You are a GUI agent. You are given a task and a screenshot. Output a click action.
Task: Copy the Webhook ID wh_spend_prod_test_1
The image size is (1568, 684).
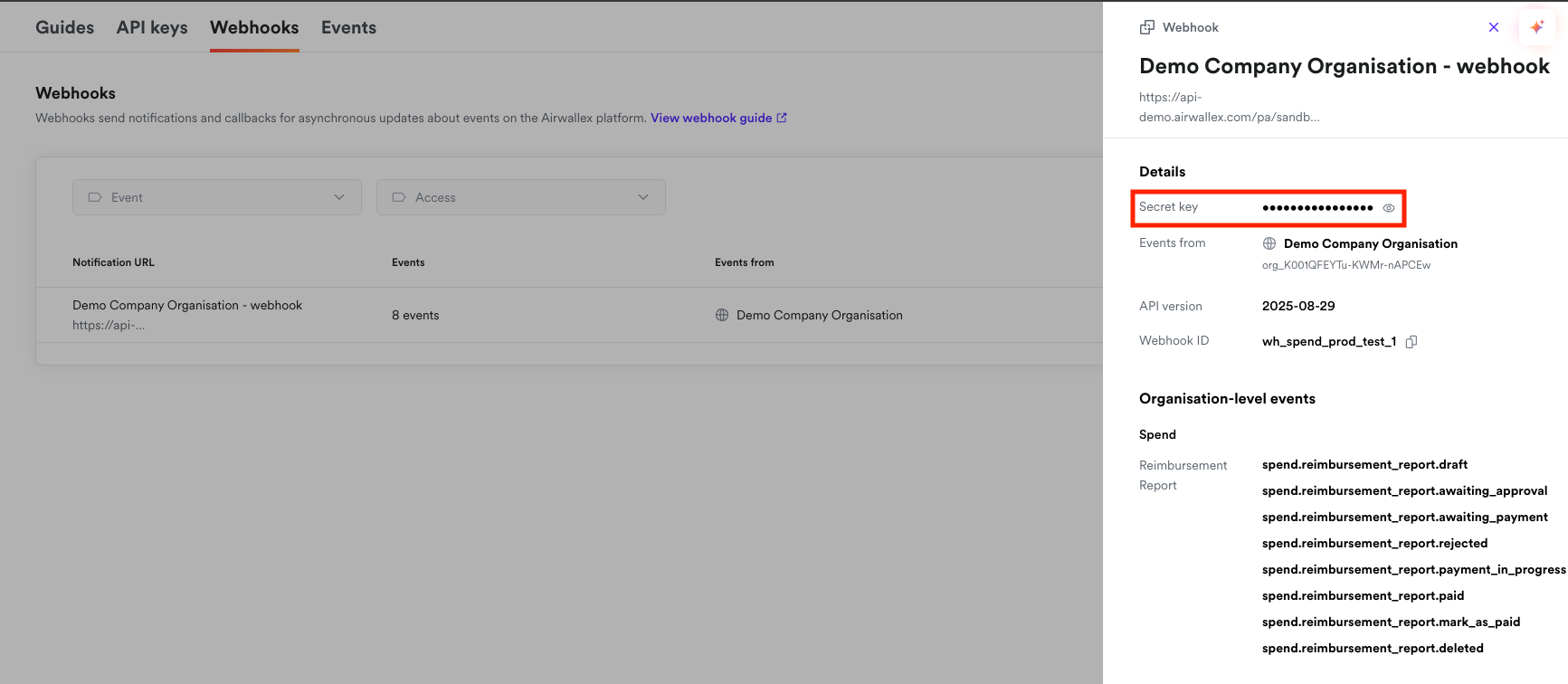tap(1411, 341)
